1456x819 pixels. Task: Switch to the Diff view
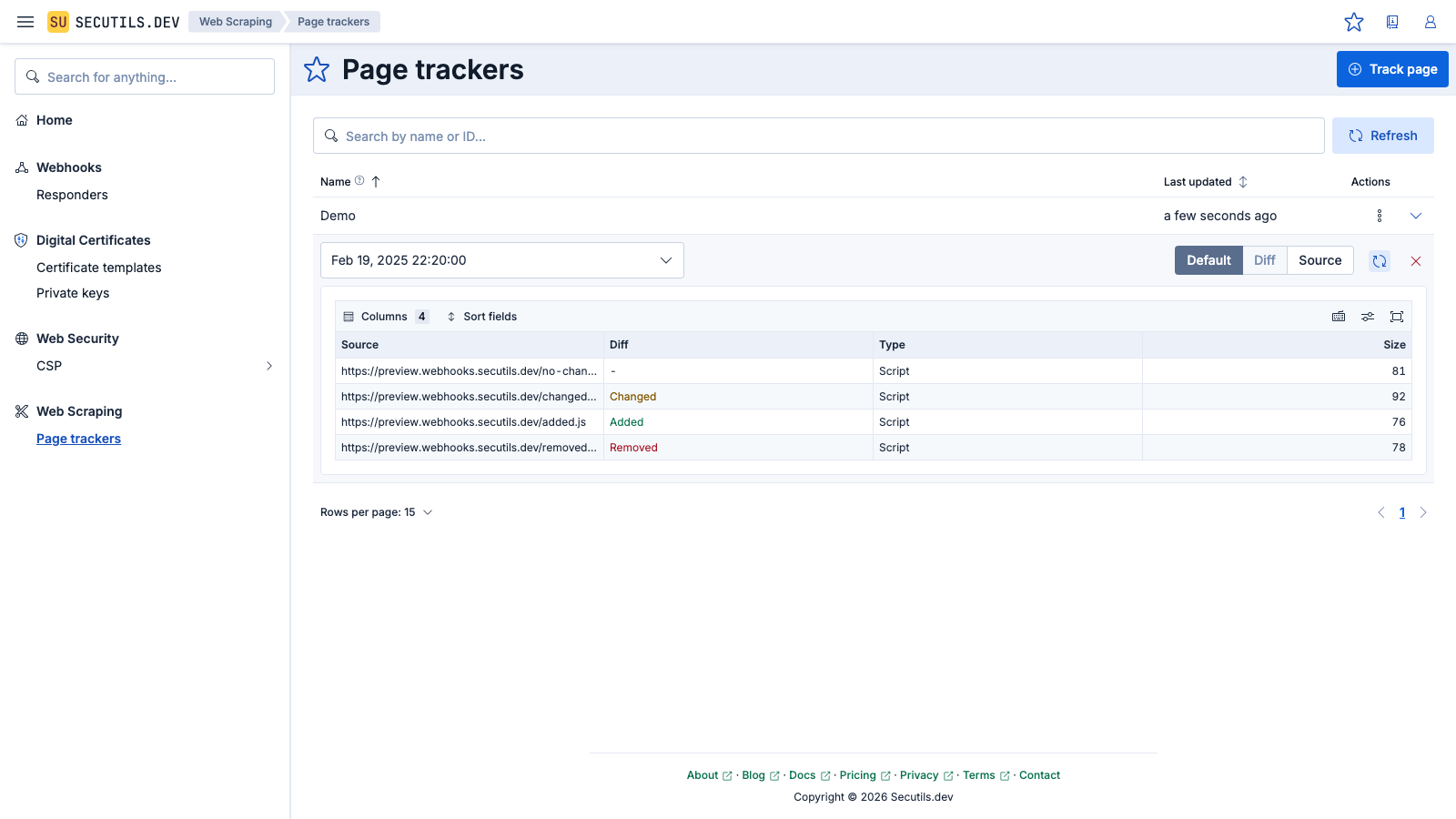coord(1264,260)
